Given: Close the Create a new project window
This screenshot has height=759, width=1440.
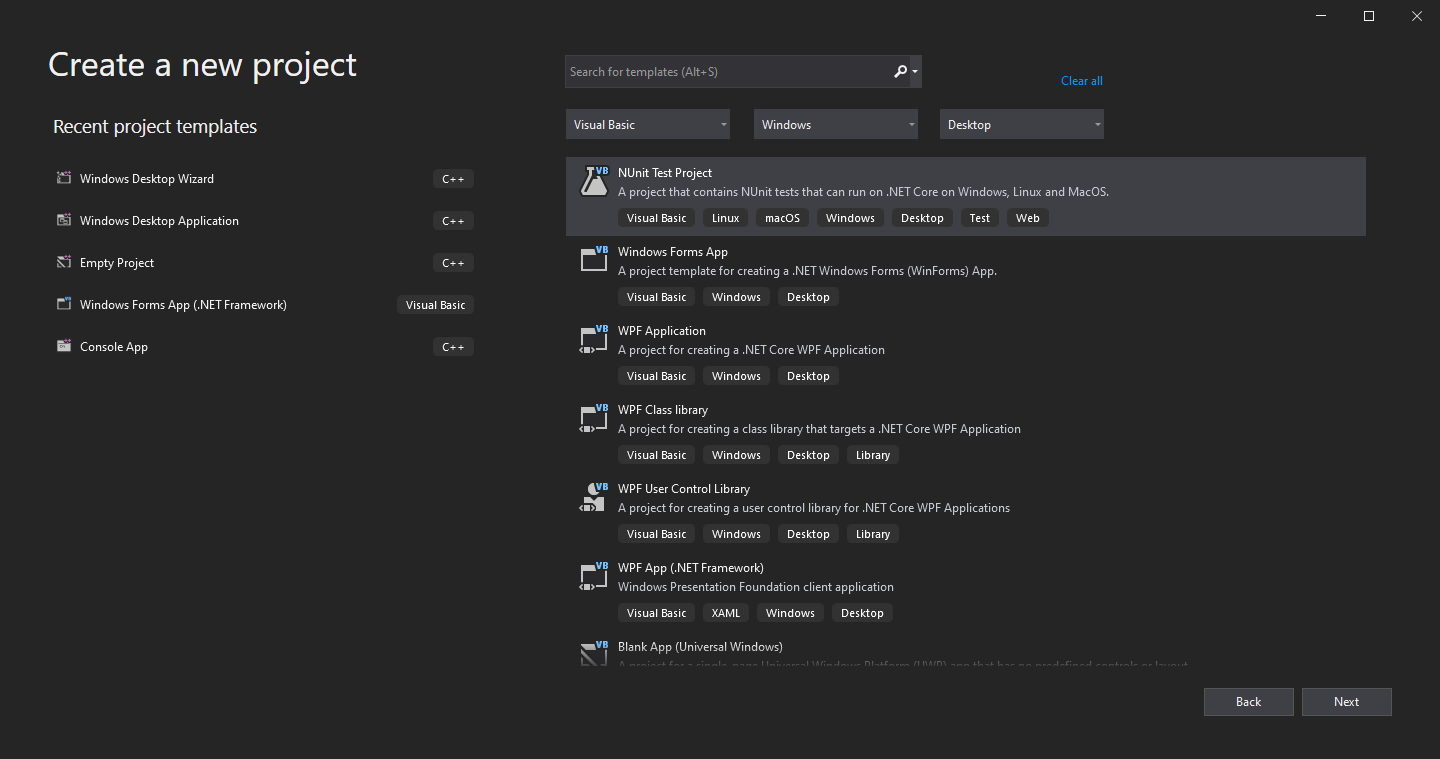Looking at the screenshot, I should coord(1416,15).
